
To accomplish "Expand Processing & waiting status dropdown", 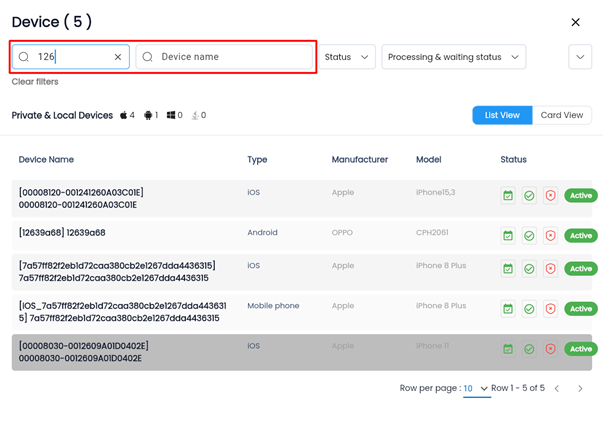I will pyautogui.click(x=453, y=57).
